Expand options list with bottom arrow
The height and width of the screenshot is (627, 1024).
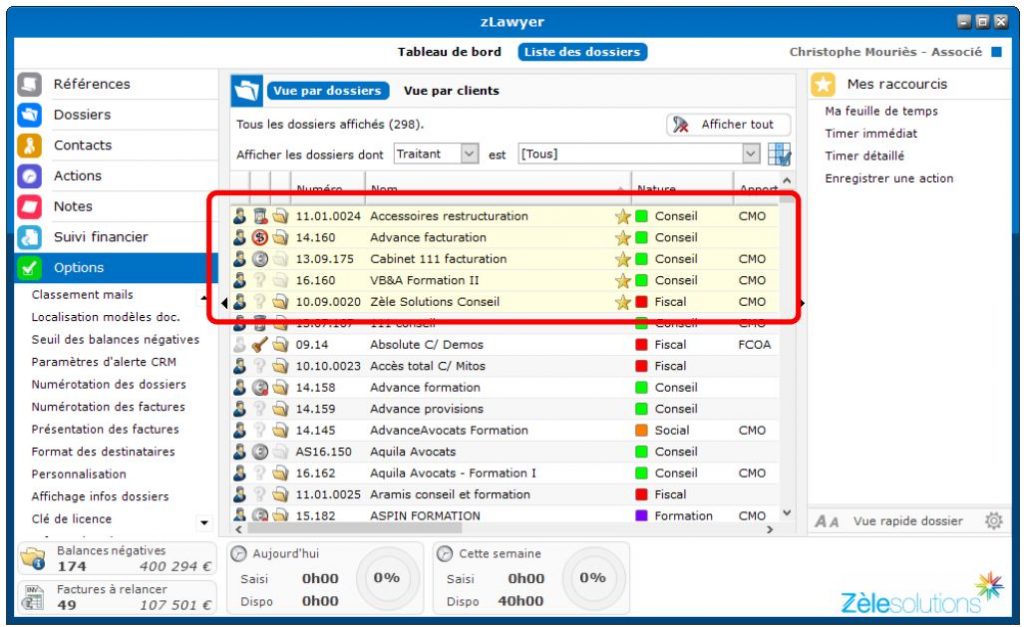(x=205, y=522)
